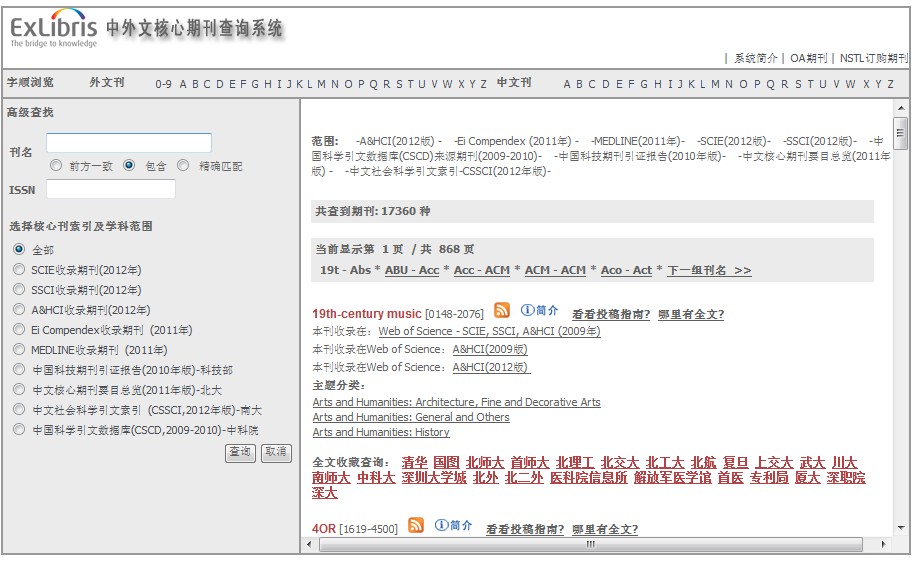The width and height of the screenshot is (915, 561).
Task: Click the horizontal scrollbar right arrow
Action: point(884,544)
